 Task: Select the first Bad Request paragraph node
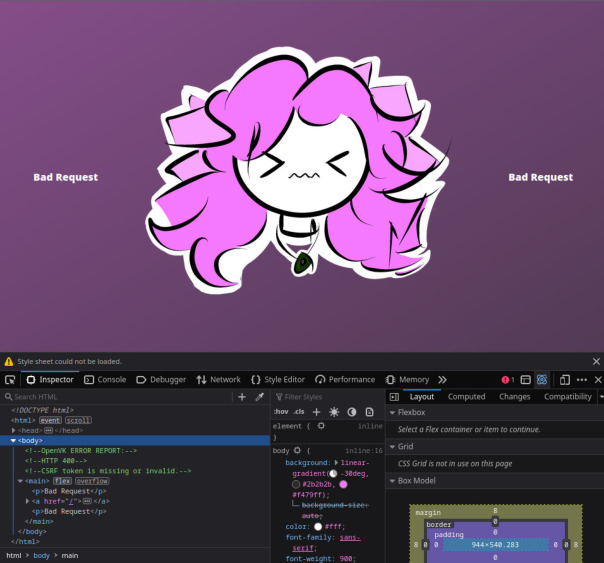pos(69,491)
